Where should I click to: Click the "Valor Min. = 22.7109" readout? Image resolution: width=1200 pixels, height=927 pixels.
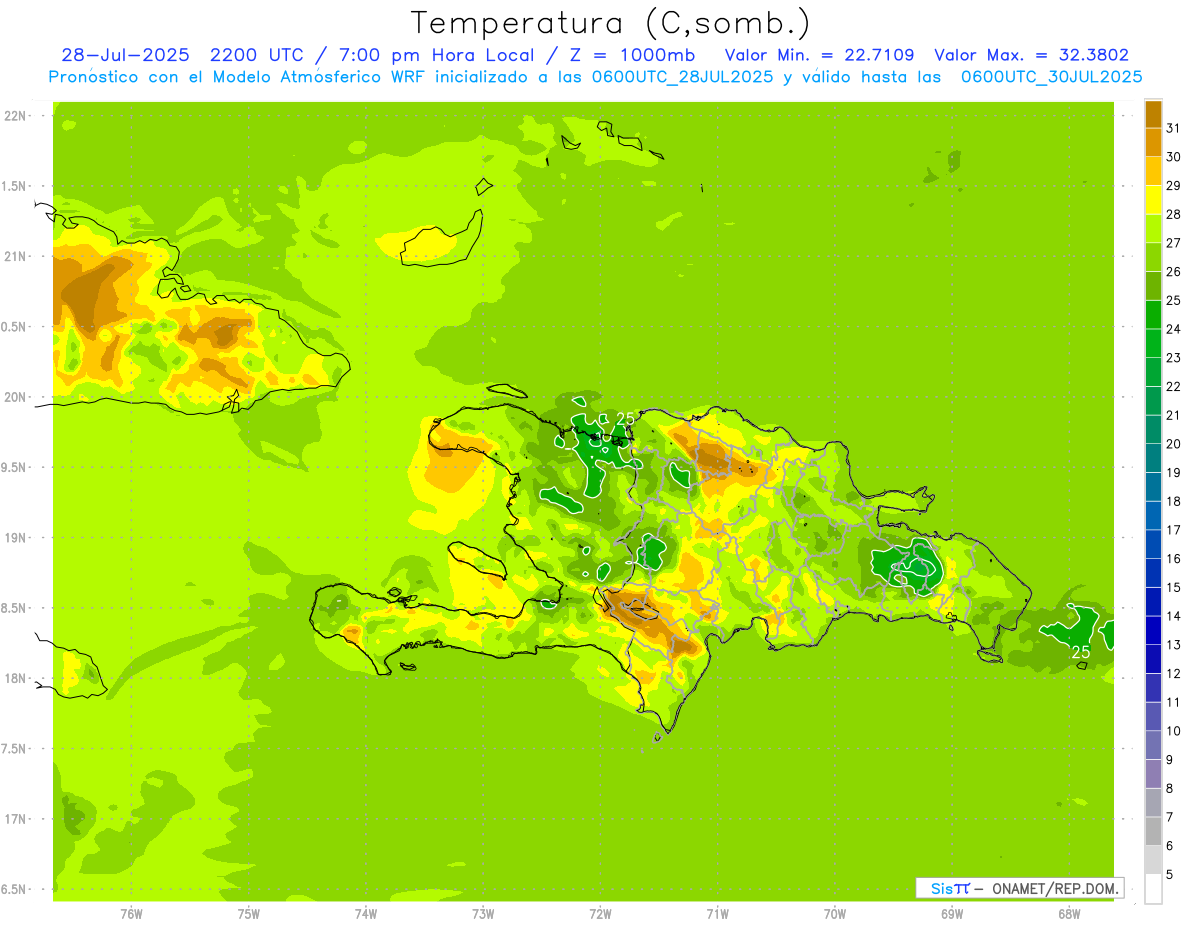tap(819, 54)
